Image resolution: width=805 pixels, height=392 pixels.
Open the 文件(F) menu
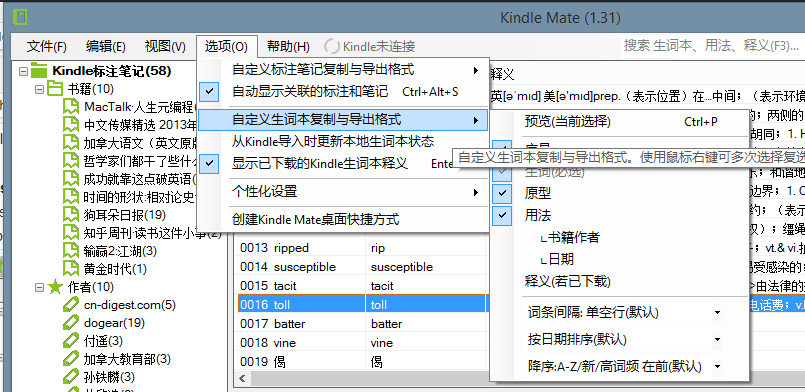tap(47, 47)
